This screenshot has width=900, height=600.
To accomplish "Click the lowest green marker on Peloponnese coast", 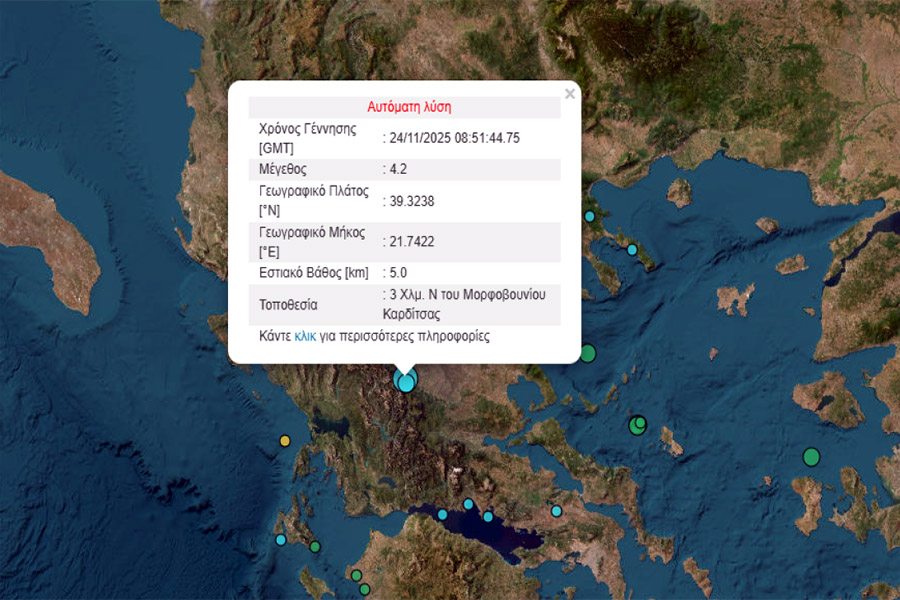I will click(x=365, y=589).
